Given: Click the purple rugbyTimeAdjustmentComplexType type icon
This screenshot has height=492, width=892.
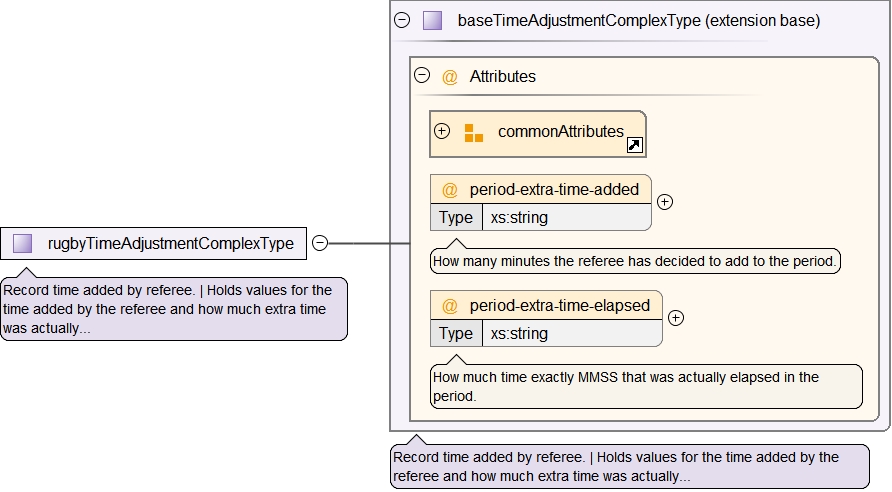Looking at the screenshot, I should coord(23,243).
